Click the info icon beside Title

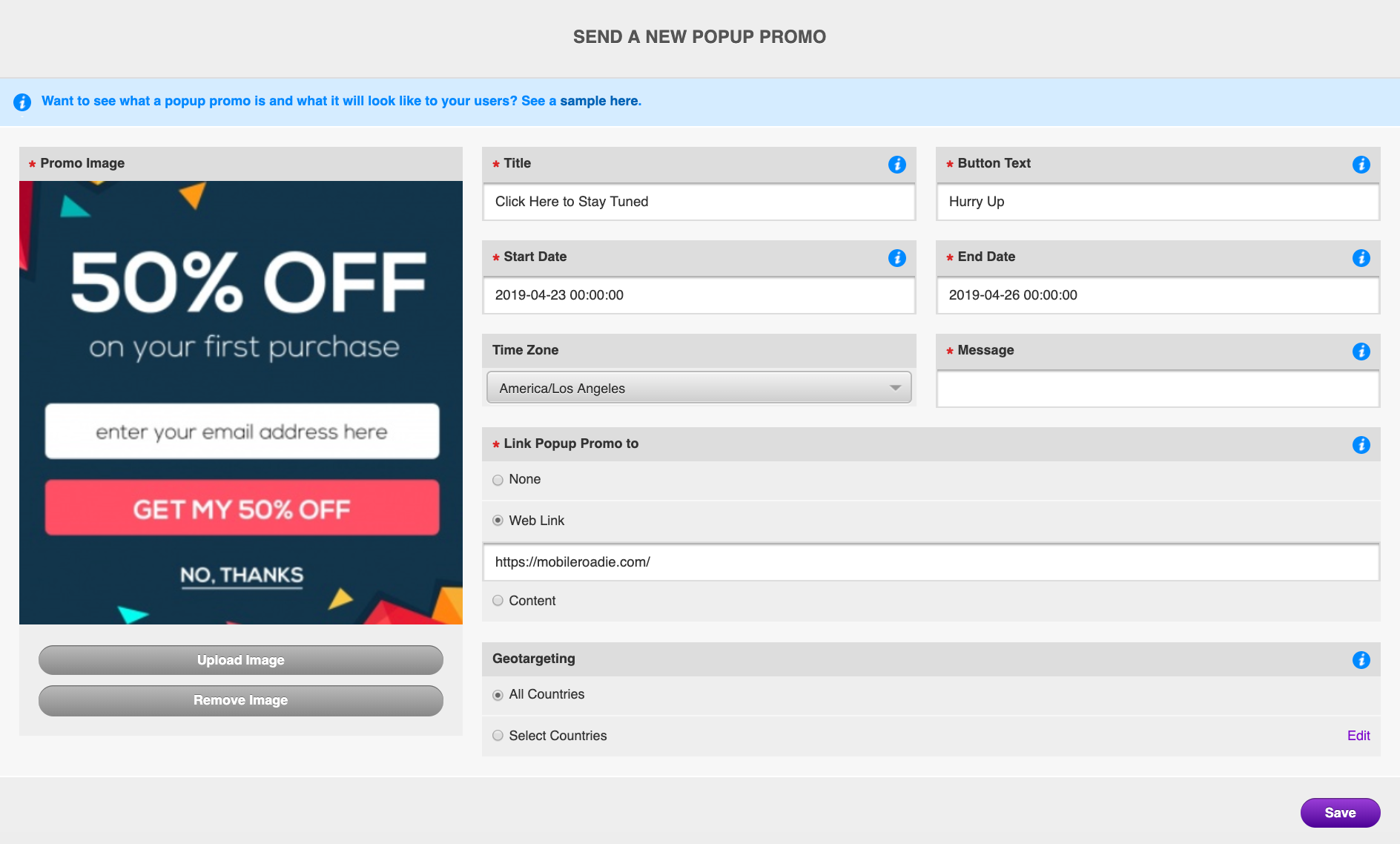click(x=897, y=165)
